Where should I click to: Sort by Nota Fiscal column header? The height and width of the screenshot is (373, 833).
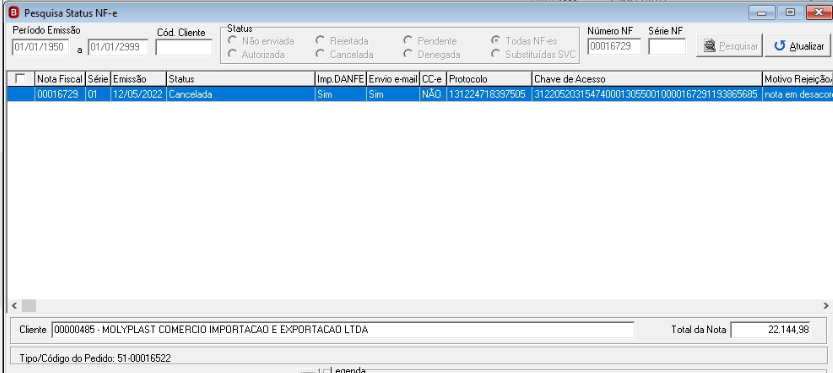[60, 79]
